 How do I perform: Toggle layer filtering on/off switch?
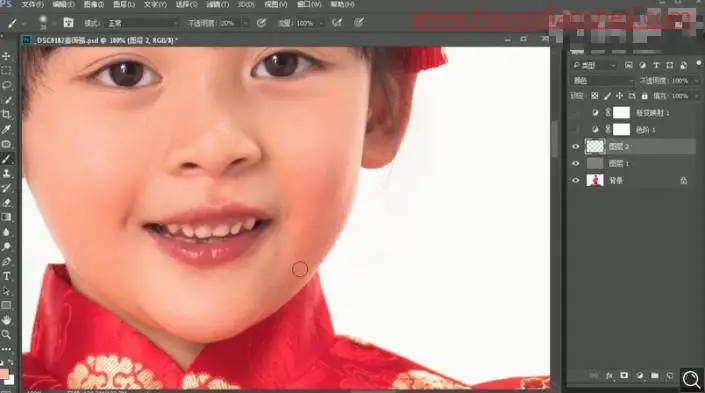point(698,64)
